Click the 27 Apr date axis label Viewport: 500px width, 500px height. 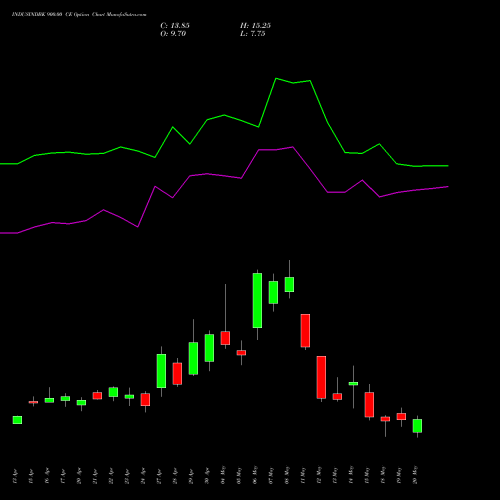[x=159, y=476]
